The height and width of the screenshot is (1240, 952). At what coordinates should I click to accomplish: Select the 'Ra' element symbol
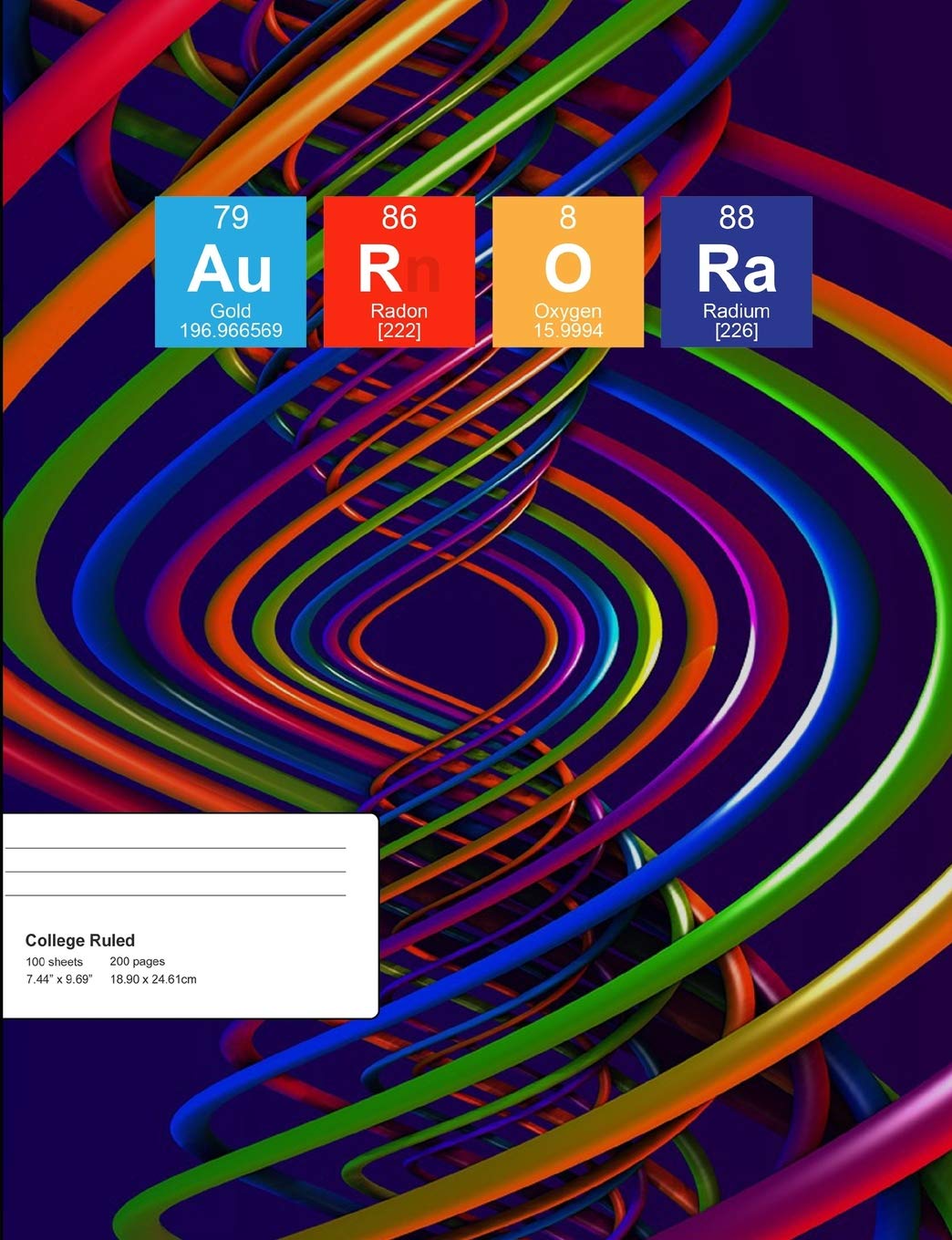click(x=737, y=270)
